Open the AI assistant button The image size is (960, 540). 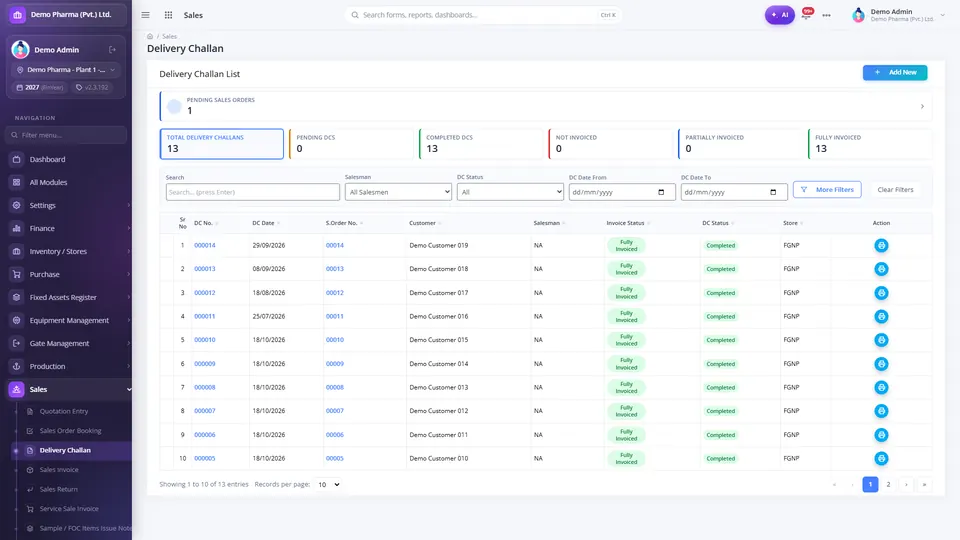779,15
